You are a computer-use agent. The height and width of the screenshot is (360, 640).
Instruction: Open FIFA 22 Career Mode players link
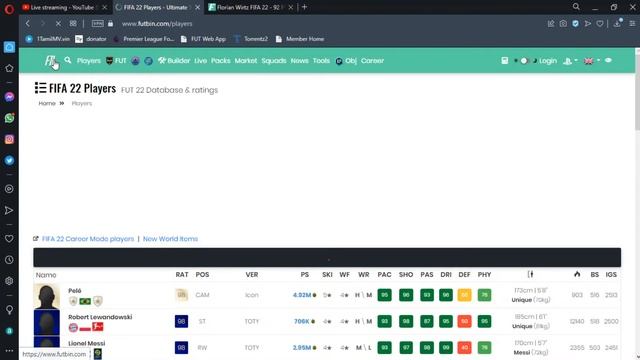(x=88, y=239)
